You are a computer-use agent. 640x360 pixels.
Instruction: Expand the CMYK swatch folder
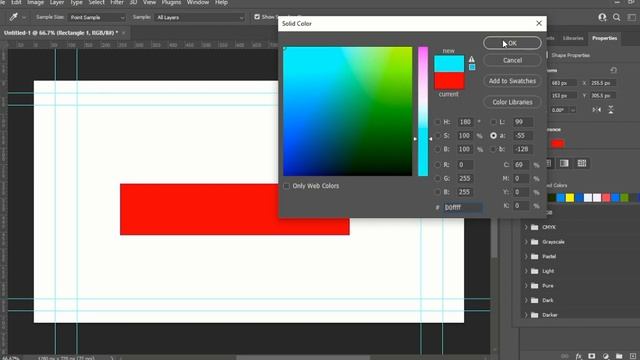526,227
